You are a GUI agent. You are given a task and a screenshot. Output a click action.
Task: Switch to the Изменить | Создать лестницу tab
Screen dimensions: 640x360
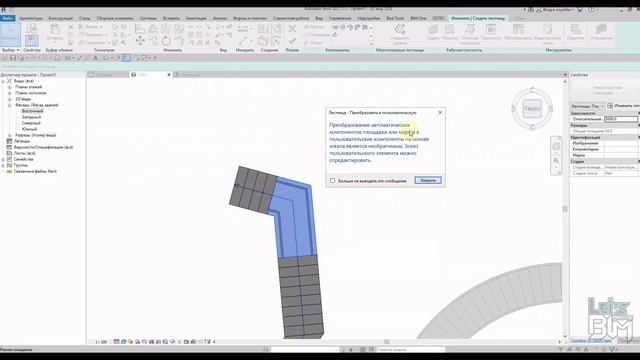pyautogui.click(x=478, y=18)
